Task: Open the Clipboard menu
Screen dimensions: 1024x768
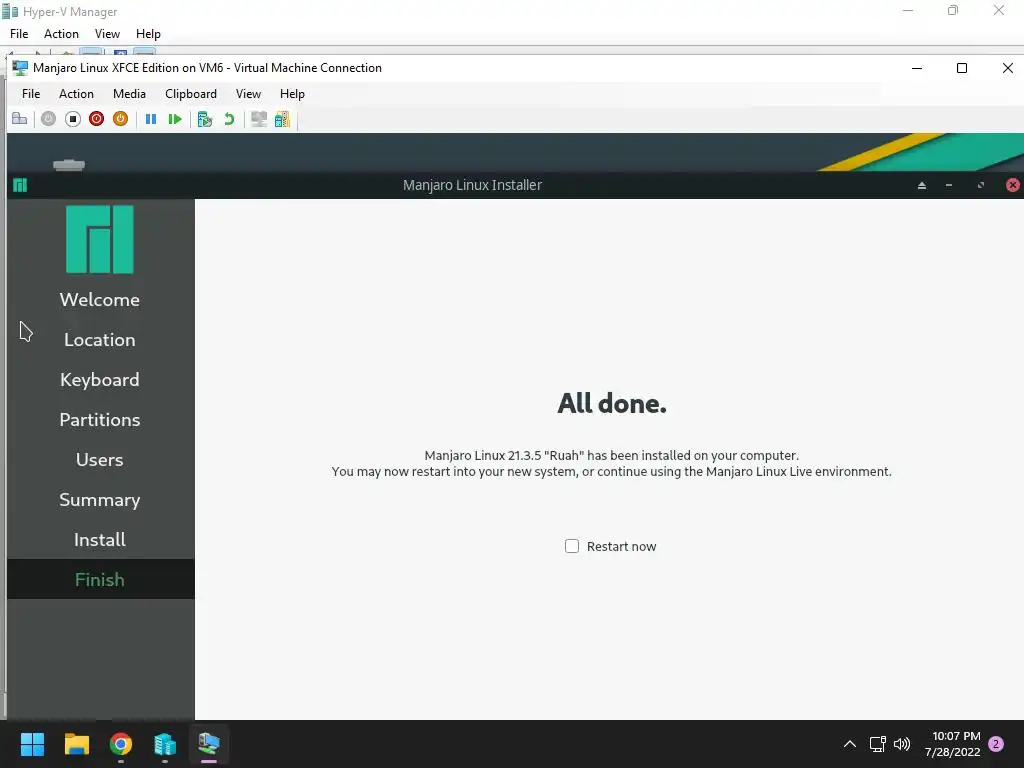Action: (191, 94)
